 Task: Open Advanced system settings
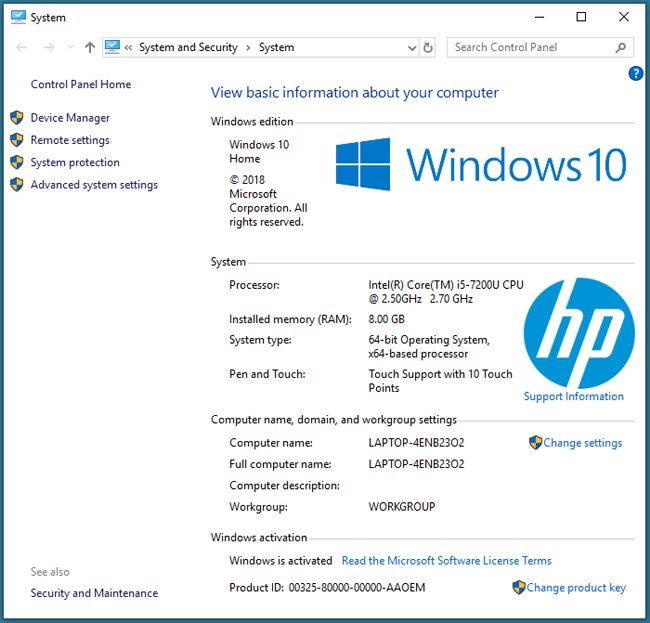click(x=94, y=184)
